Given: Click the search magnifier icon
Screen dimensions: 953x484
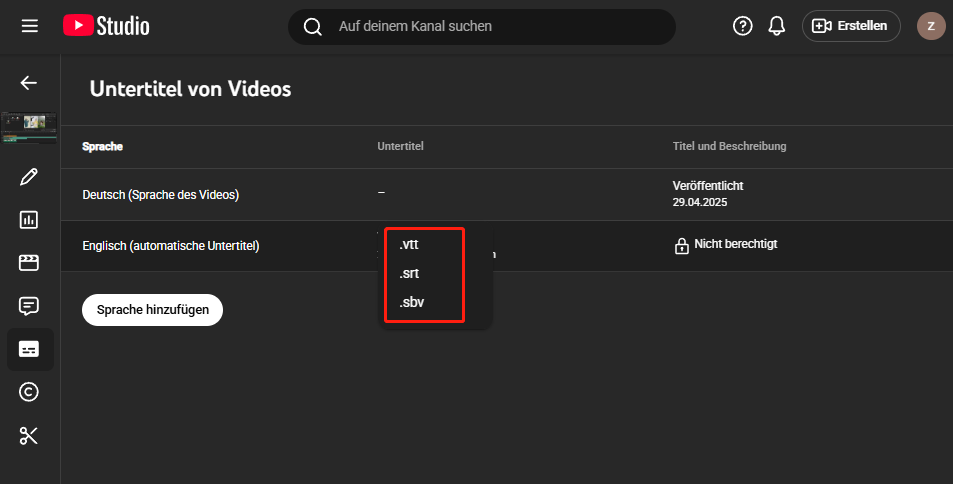Looking at the screenshot, I should pos(312,27).
